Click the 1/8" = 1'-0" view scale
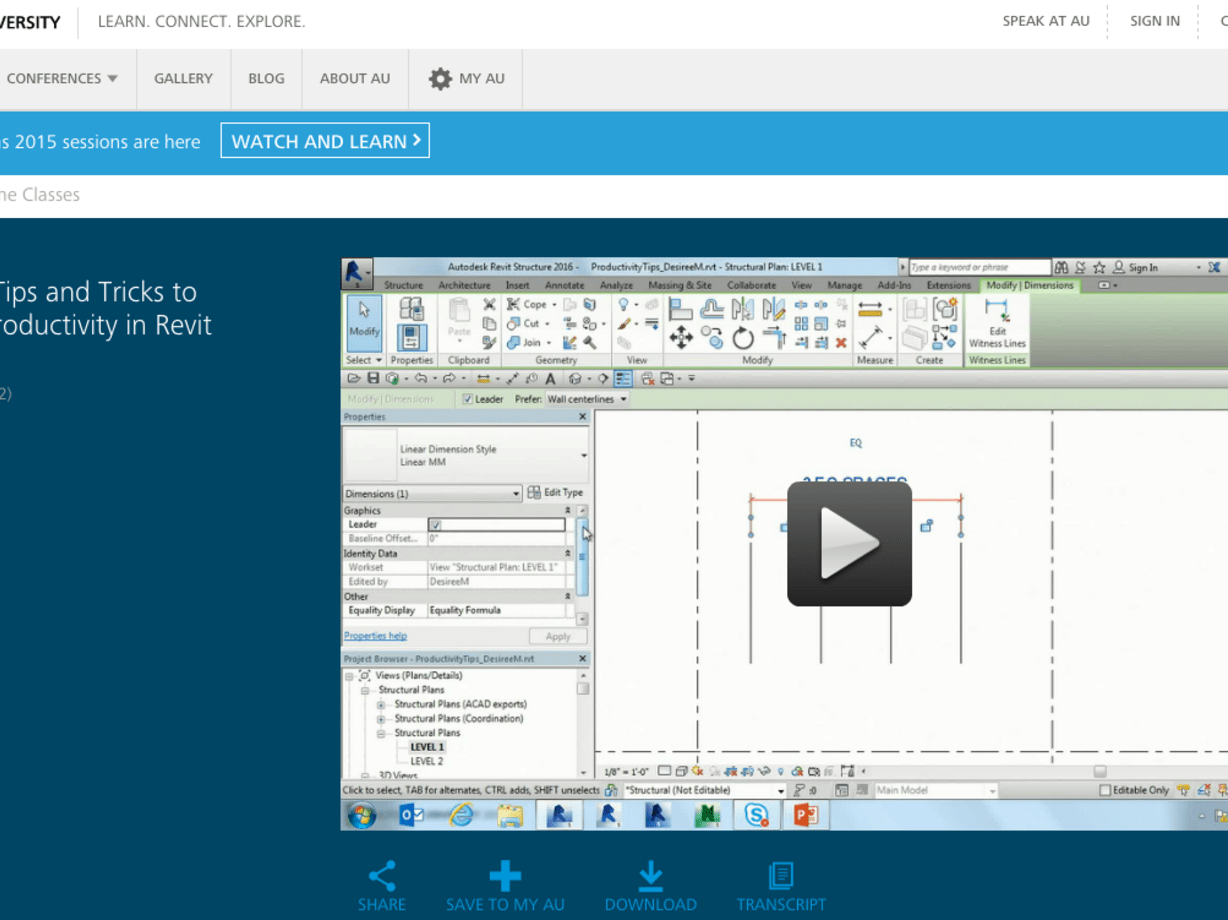Screen dimensions: 1228x920 tap(627, 771)
